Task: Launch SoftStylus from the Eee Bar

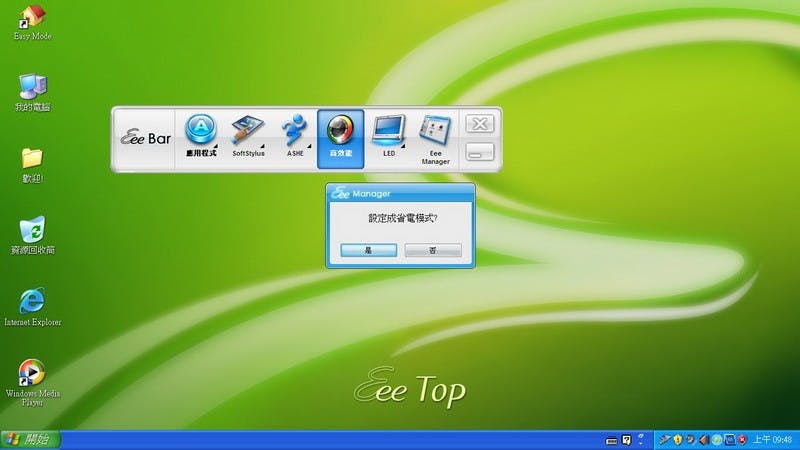Action: (248, 136)
